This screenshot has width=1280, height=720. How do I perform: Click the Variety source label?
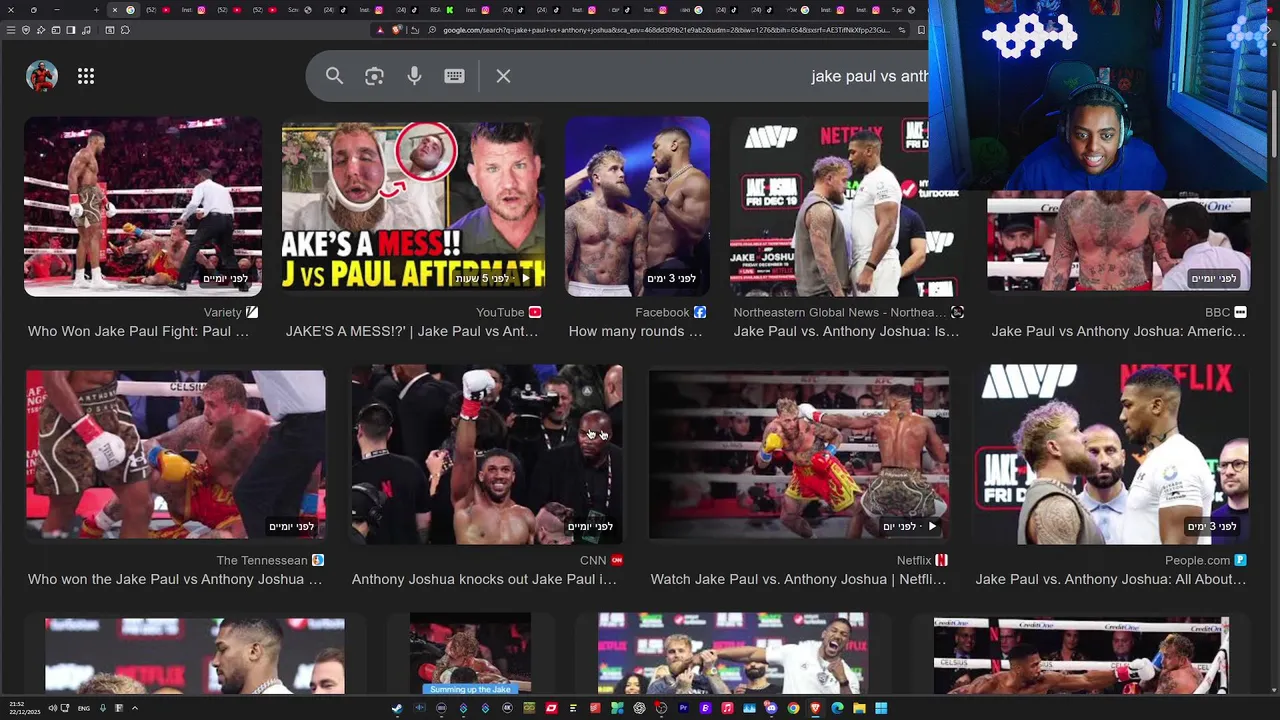[x=222, y=312]
